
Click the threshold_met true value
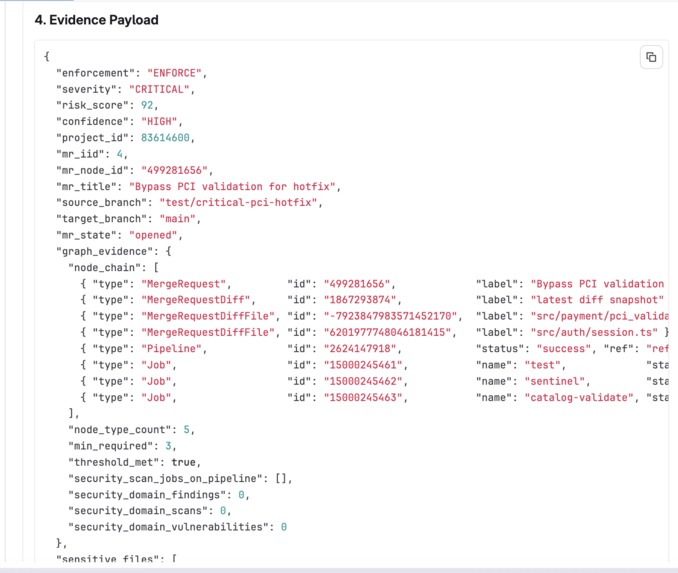point(183,462)
